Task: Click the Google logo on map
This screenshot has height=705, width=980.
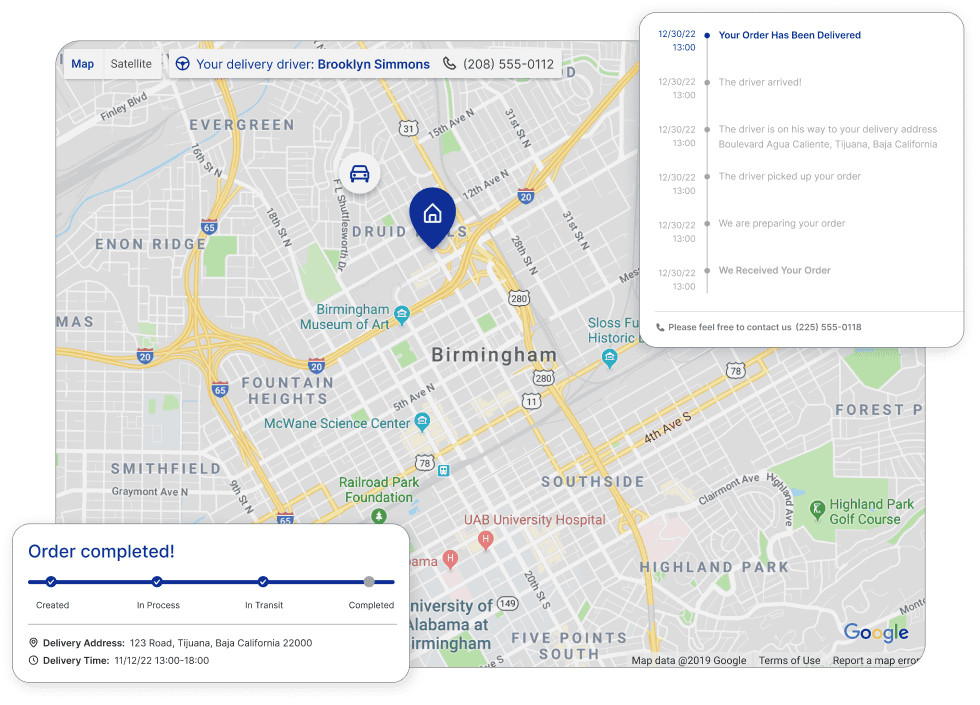Action: coord(876,632)
